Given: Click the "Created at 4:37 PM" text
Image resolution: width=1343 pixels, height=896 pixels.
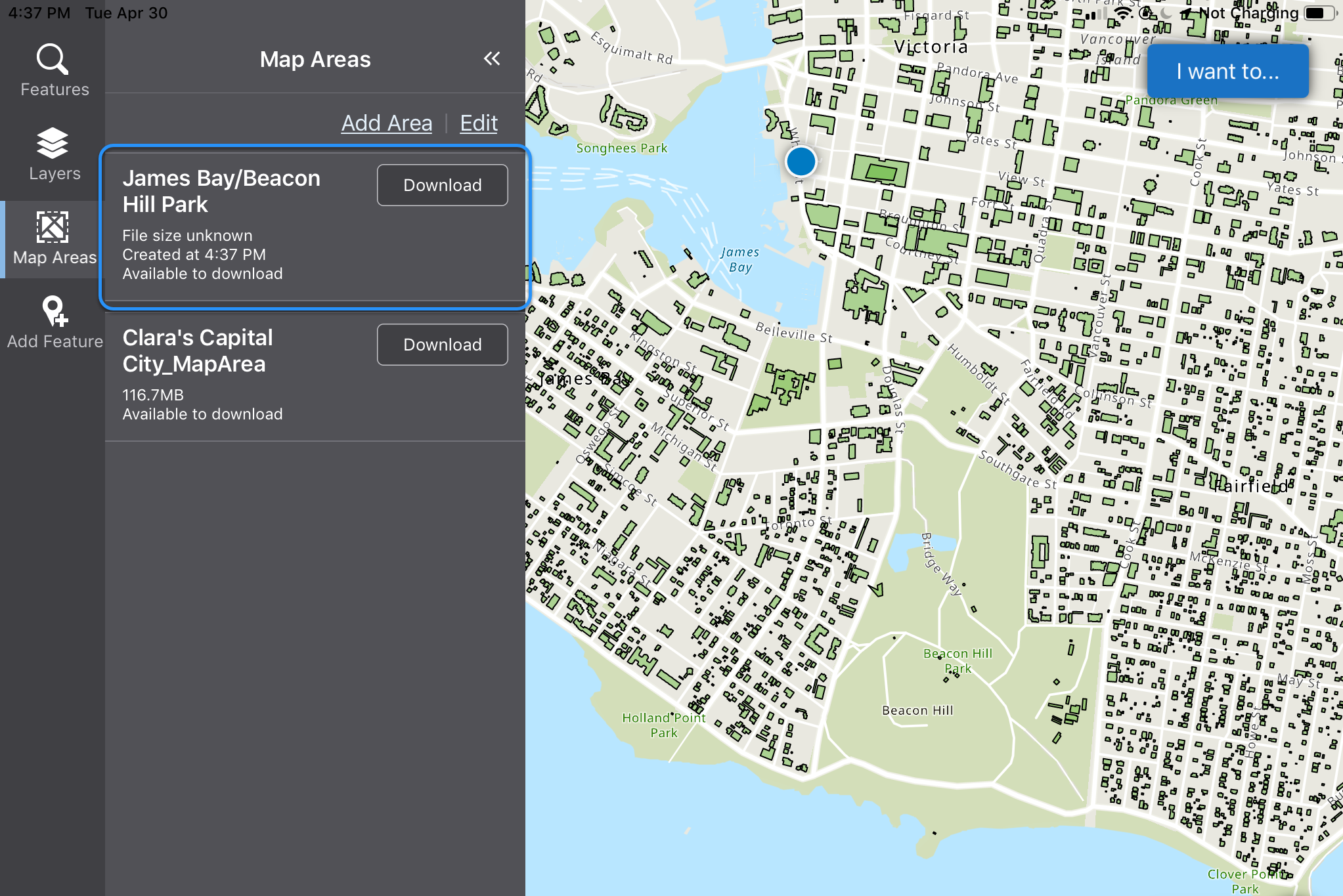Looking at the screenshot, I should click(x=194, y=255).
